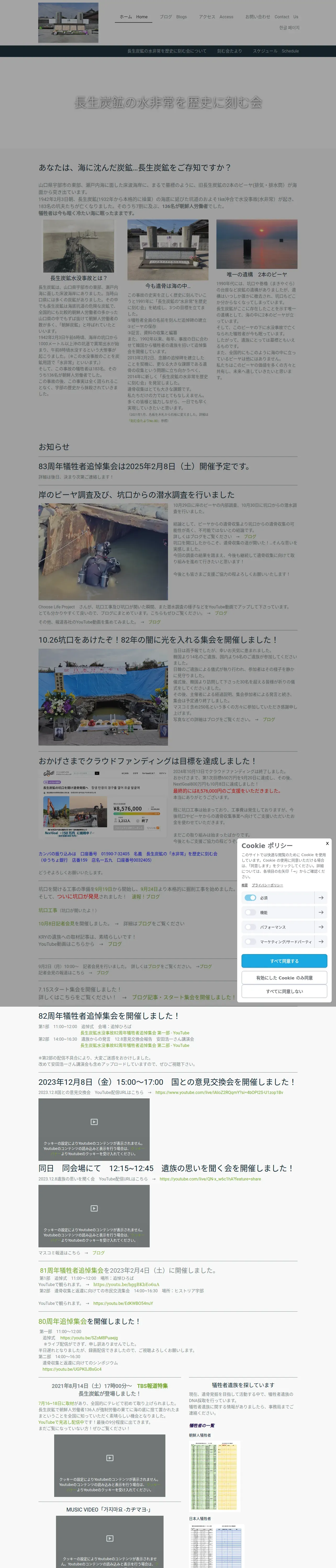Expand details arrow for 必須 cookies
The height and width of the screenshot is (1568, 336).
321,898
